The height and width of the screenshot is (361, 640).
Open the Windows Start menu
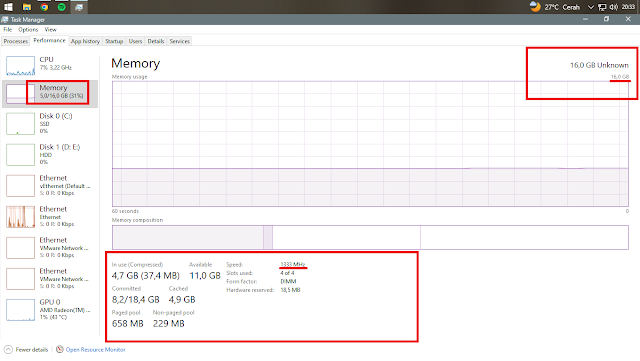pos(8,7)
